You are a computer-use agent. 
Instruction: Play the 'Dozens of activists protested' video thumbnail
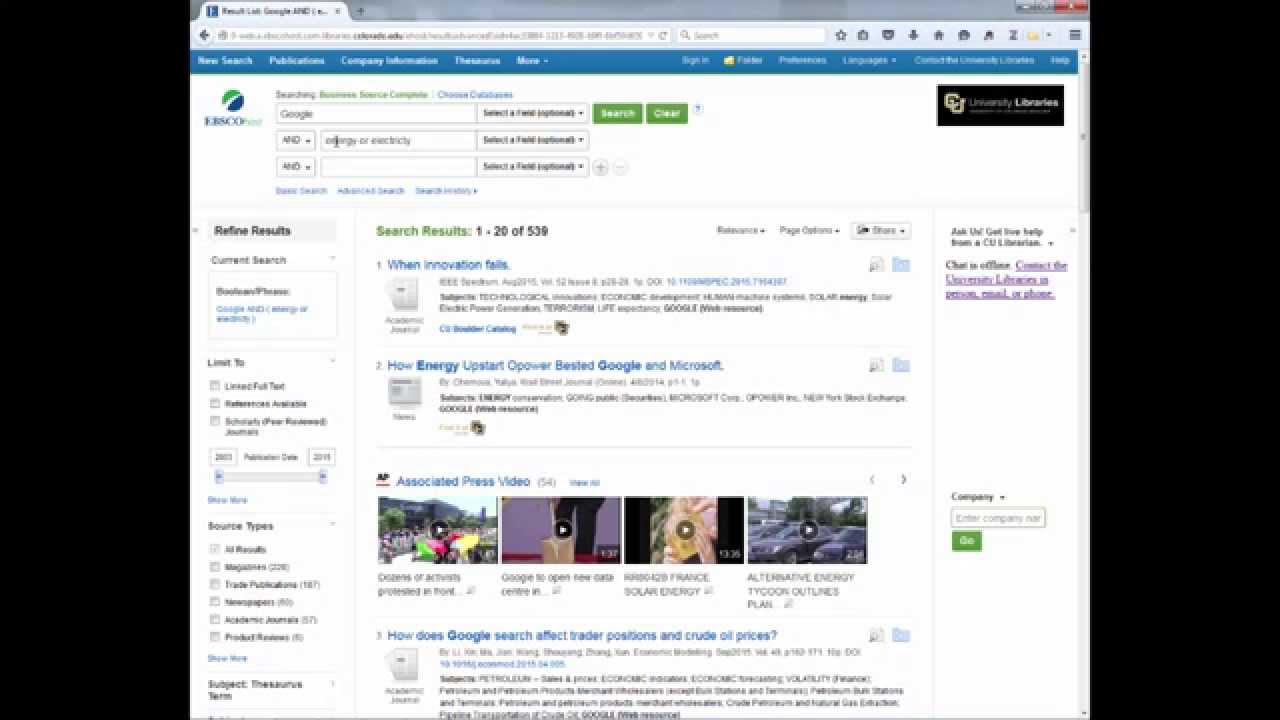[438, 530]
